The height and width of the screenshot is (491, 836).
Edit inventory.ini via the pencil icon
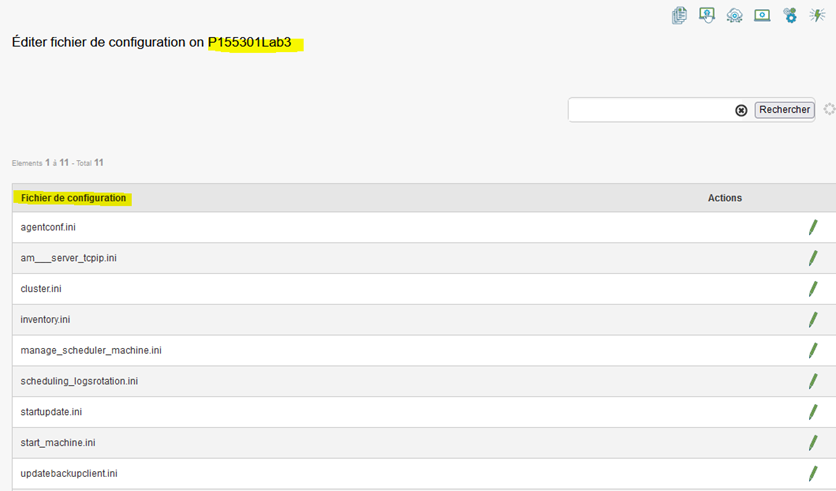tap(813, 320)
